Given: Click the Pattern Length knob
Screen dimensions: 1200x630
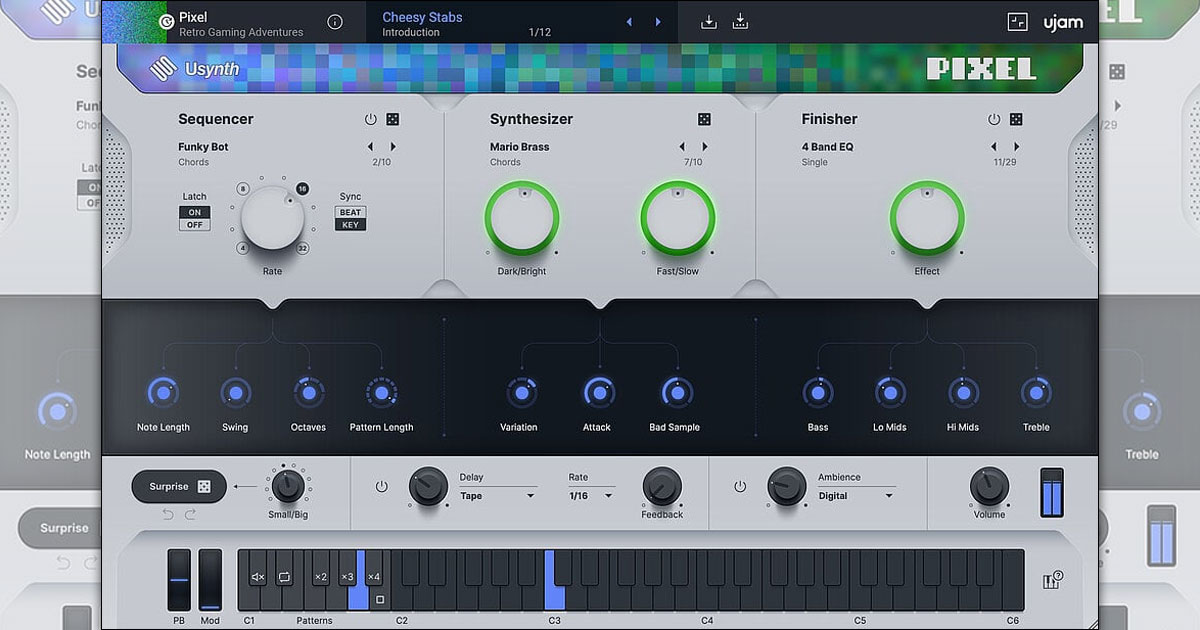Looking at the screenshot, I should tap(381, 393).
